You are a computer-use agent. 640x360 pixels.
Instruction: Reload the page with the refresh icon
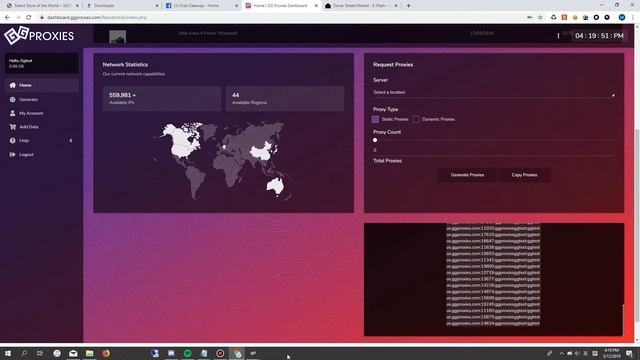[29, 18]
